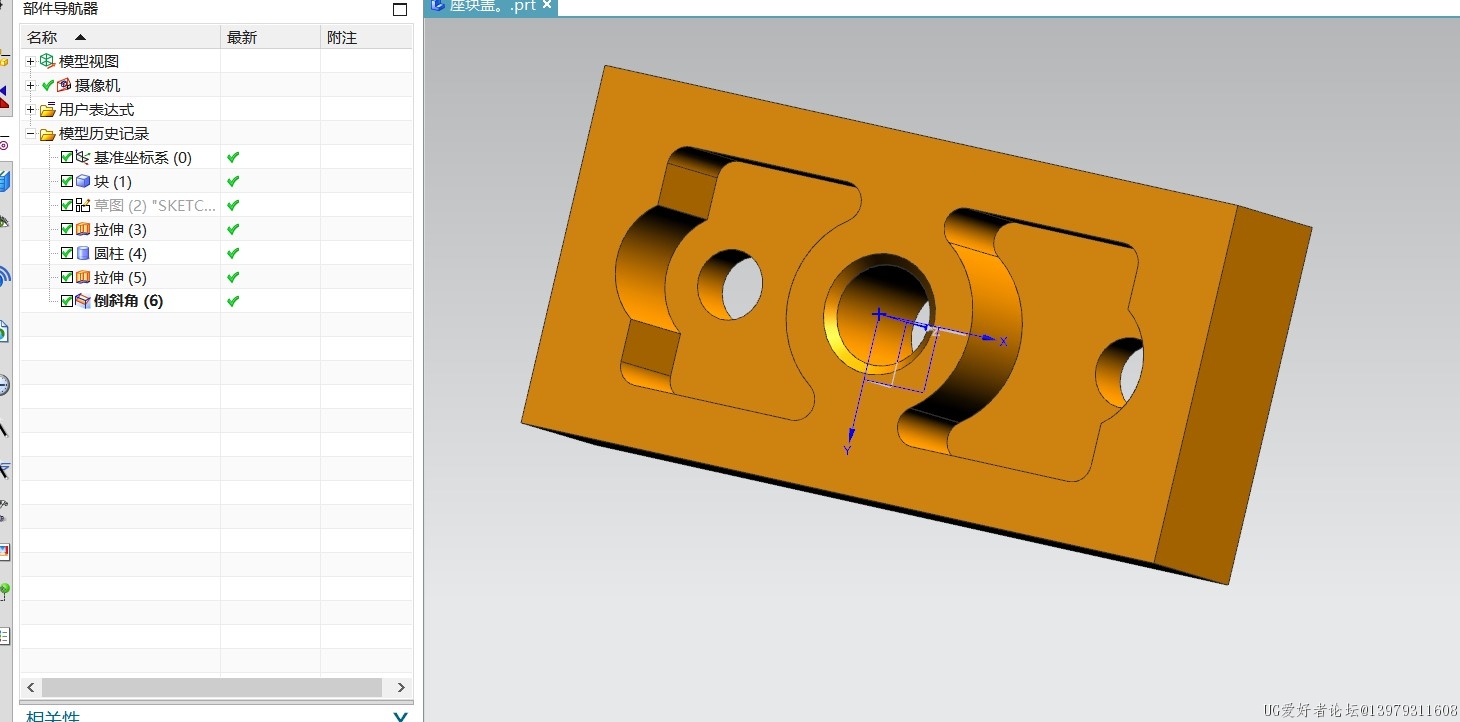1460x722 pixels.
Task: Click the Y axis label of the coordinate system
Action: tap(848, 451)
